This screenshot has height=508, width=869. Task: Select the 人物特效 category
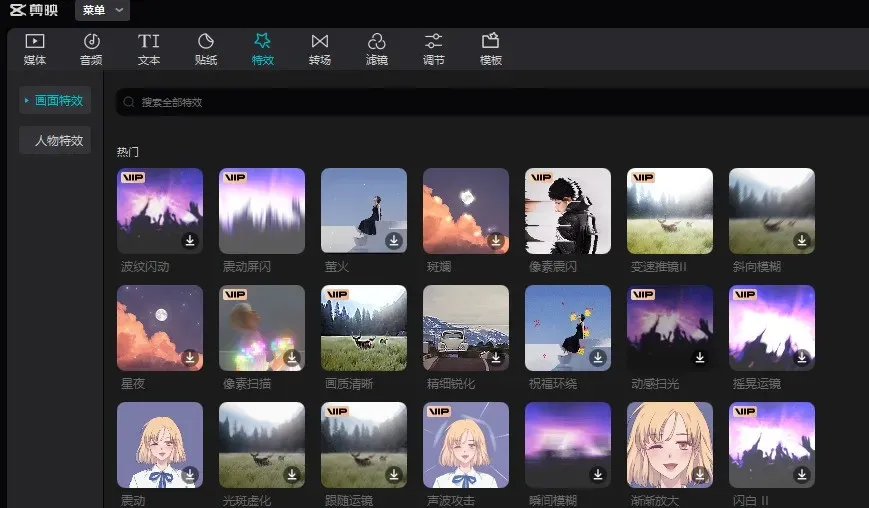[x=55, y=140]
